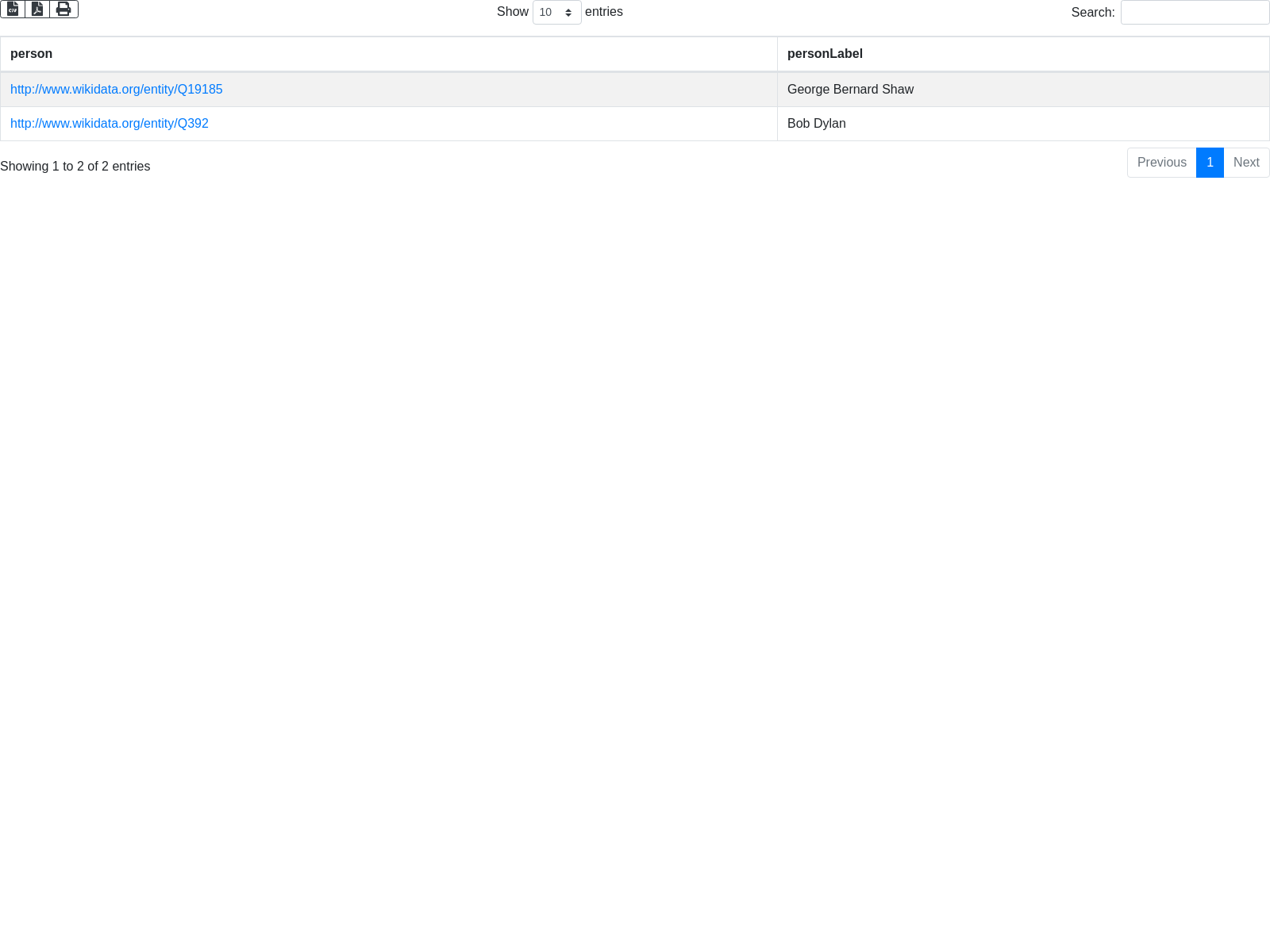The image size is (1270, 952).
Task: Click the up-down arrows in entries selector
Action: coord(568,13)
